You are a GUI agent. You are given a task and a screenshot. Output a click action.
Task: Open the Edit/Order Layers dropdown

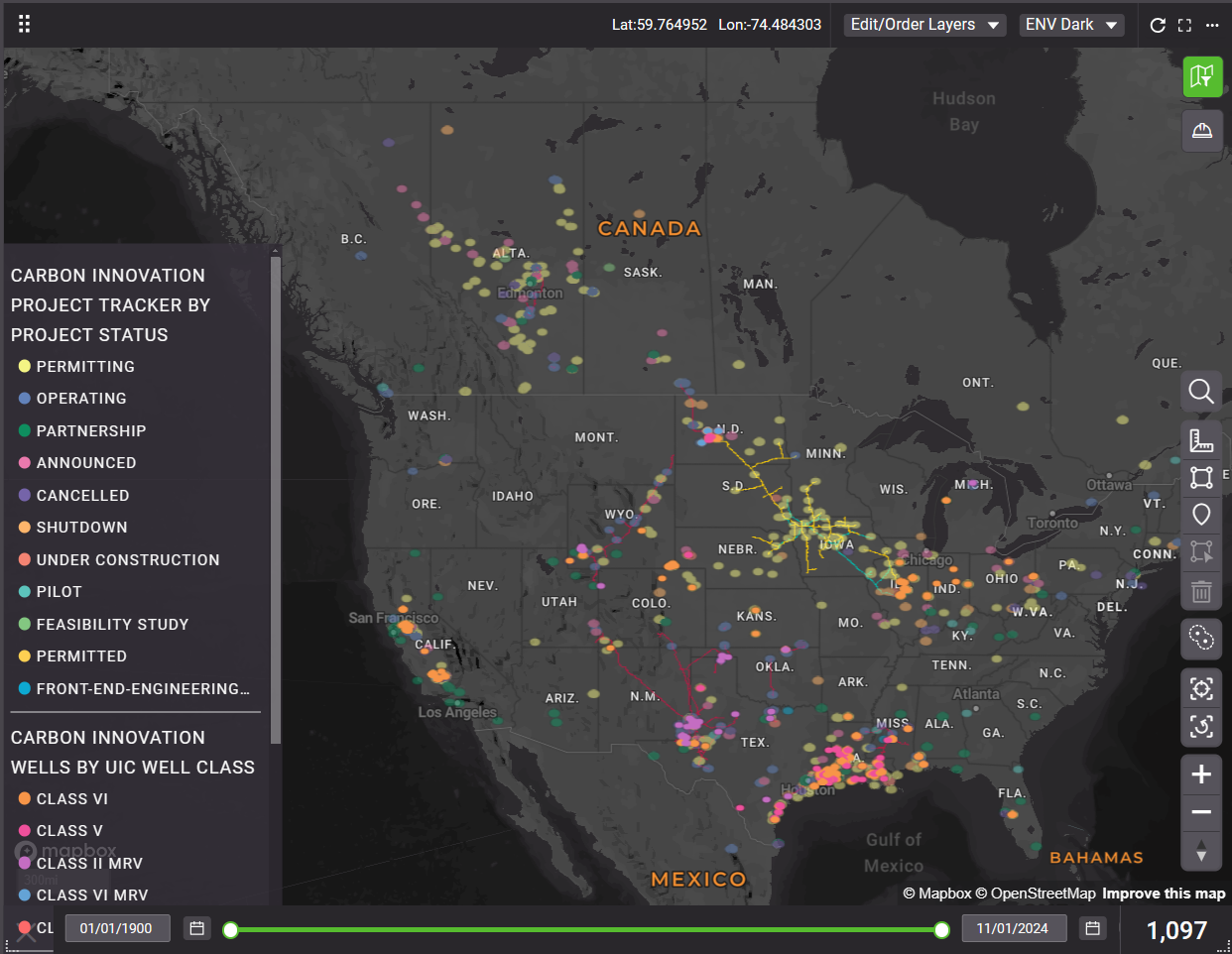point(924,25)
